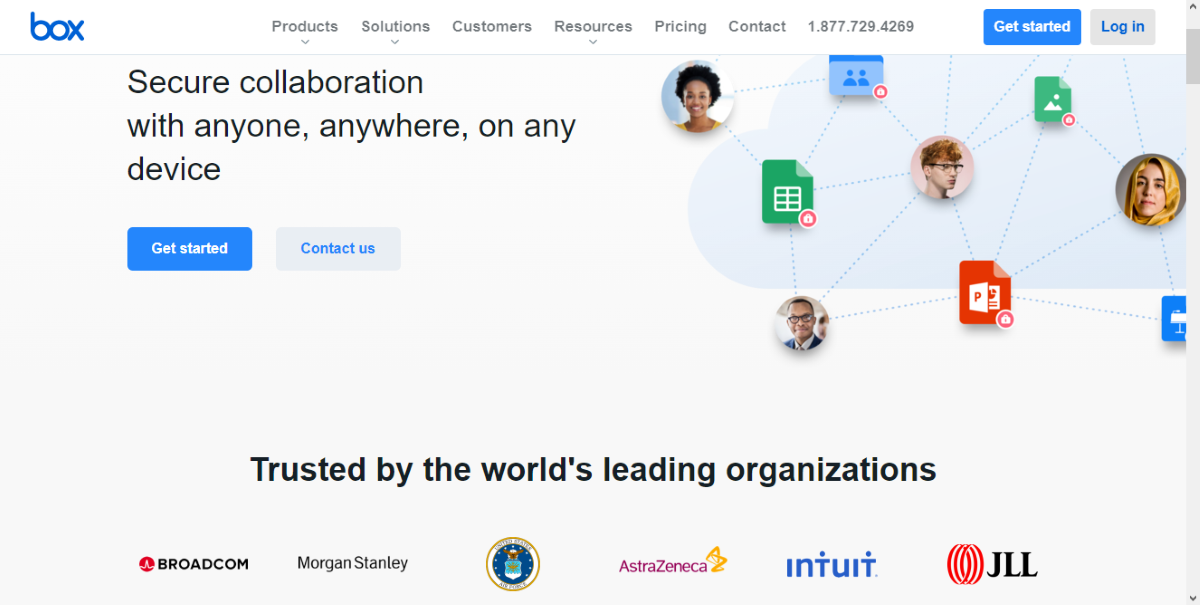The image size is (1200, 605).
Task: Click Get started in the header
Action: point(1032,27)
